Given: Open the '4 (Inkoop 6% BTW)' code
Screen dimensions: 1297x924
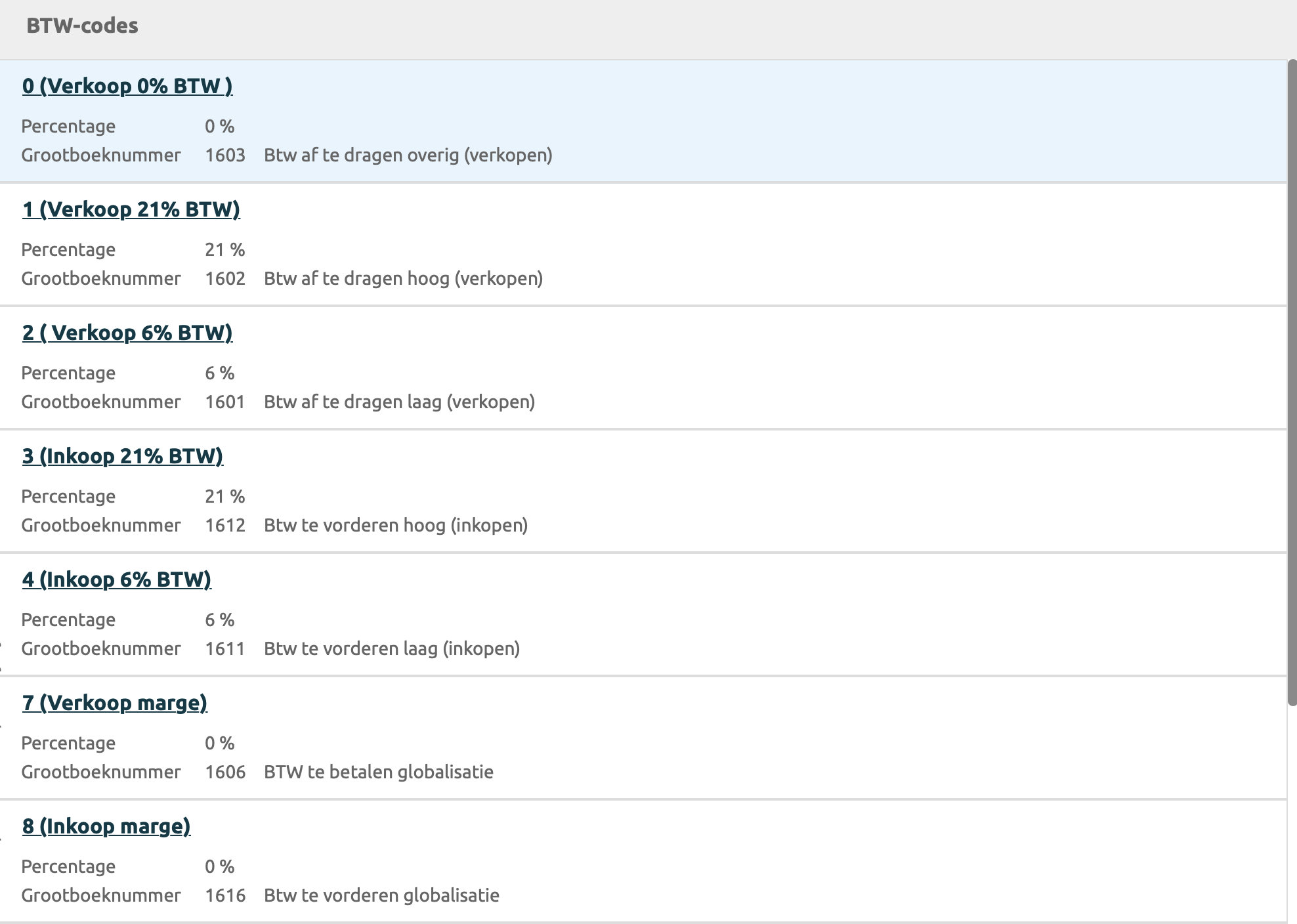Looking at the screenshot, I should click(x=117, y=579).
